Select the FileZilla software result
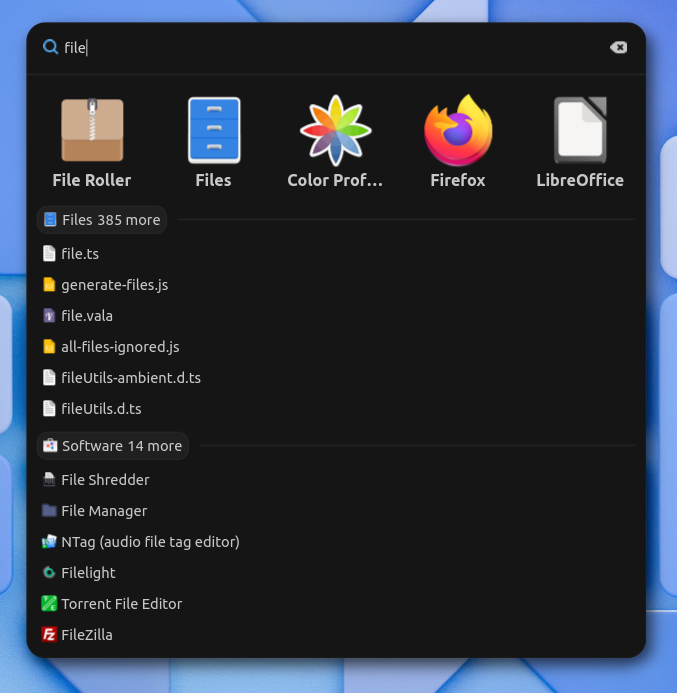Screen dimensions: 677x693 [x=336, y=634]
